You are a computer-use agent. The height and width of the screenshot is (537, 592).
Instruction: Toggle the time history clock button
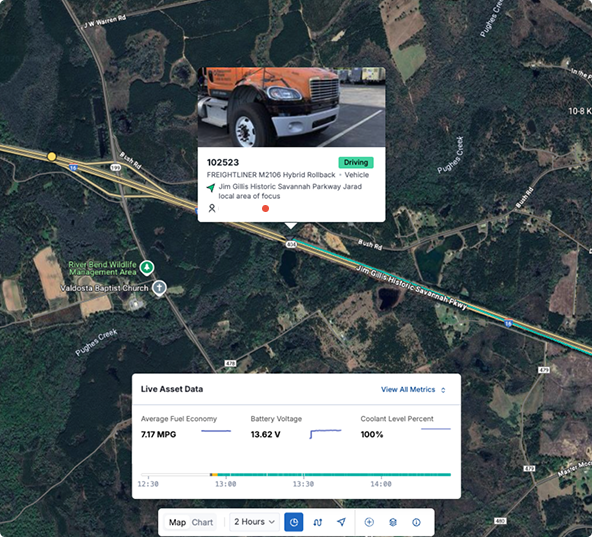pos(293,522)
